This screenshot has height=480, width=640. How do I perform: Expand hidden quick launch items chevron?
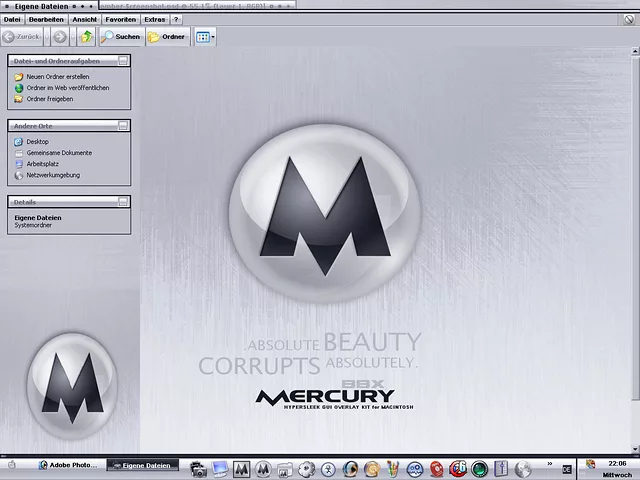tap(550, 464)
